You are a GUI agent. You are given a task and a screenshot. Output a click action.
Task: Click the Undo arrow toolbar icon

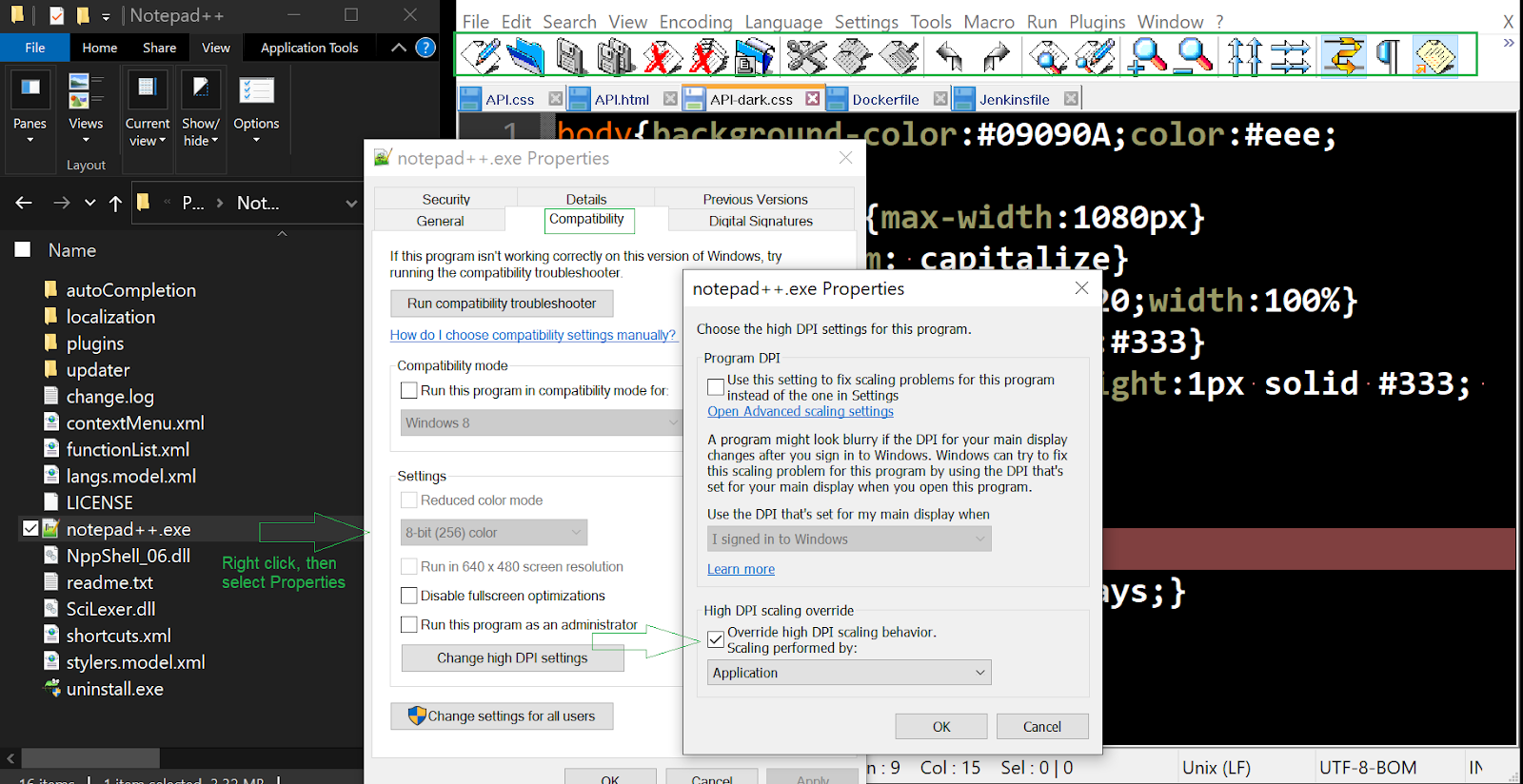coord(949,57)
